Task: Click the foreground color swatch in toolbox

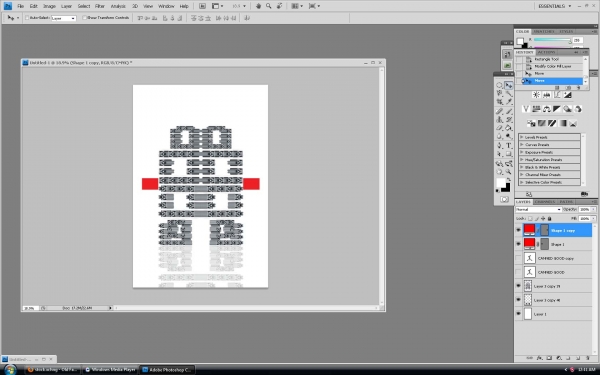Action: pos(501,183)
